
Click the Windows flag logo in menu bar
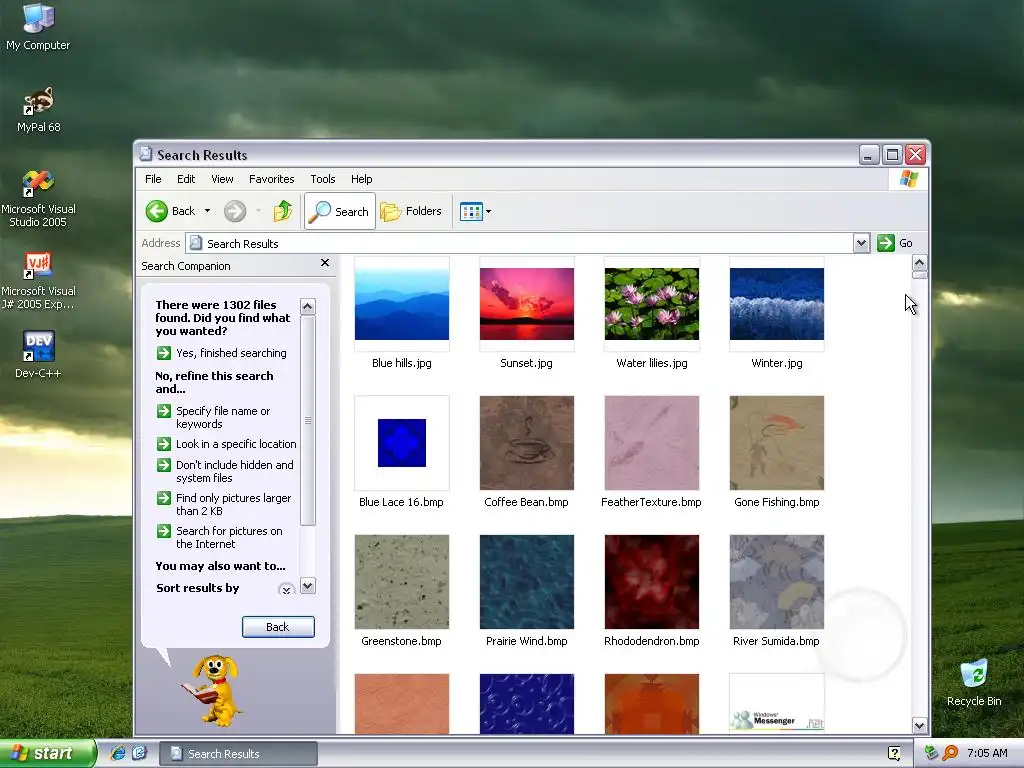tap(908, 178)
